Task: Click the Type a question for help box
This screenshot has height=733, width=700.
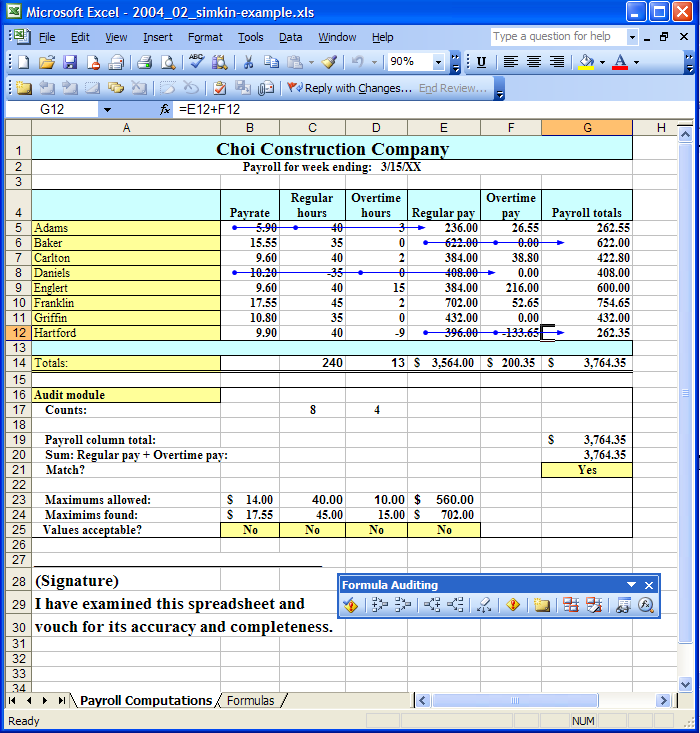Action: tap(558, 36)
